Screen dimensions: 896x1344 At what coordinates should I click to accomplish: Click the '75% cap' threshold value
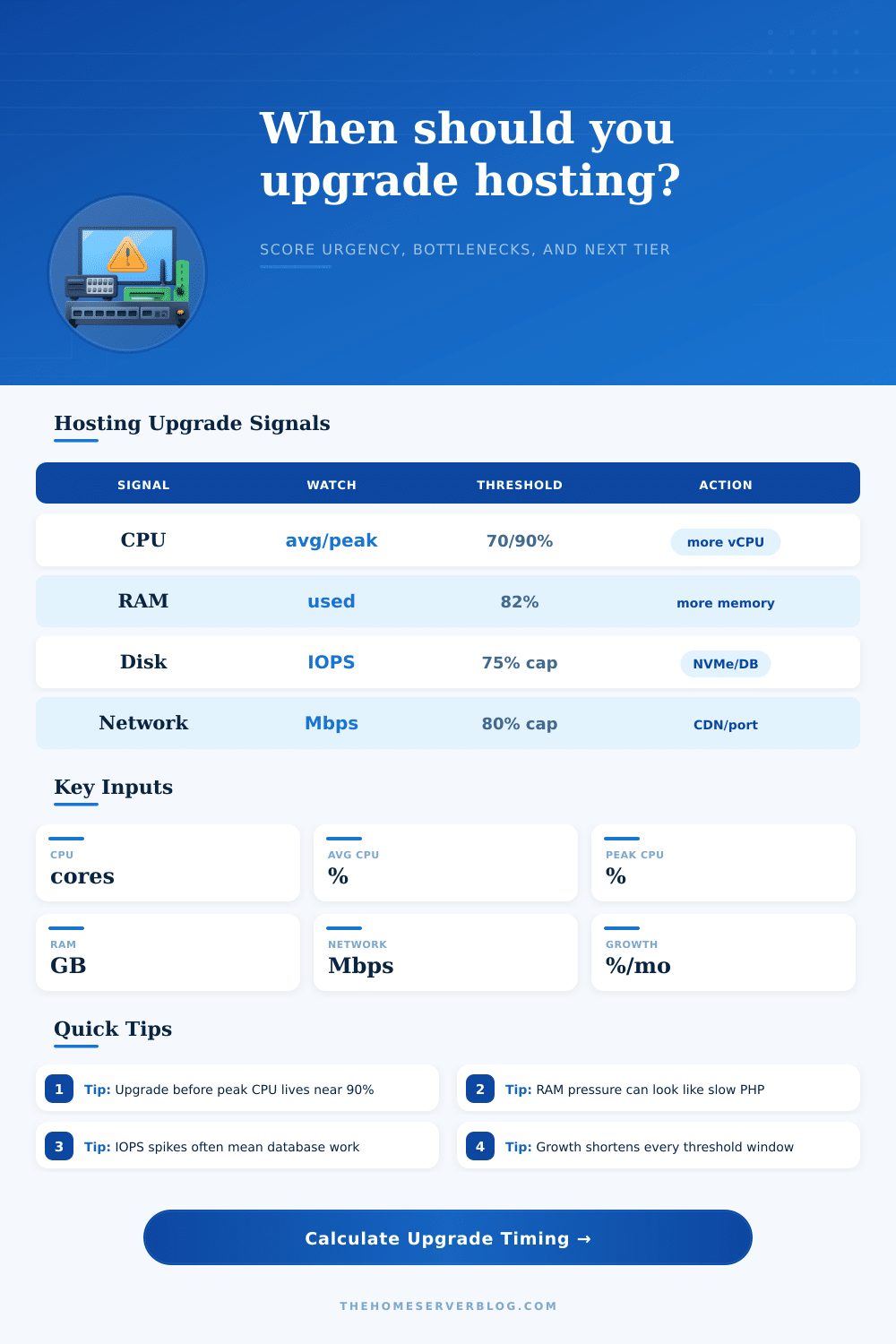520,663
